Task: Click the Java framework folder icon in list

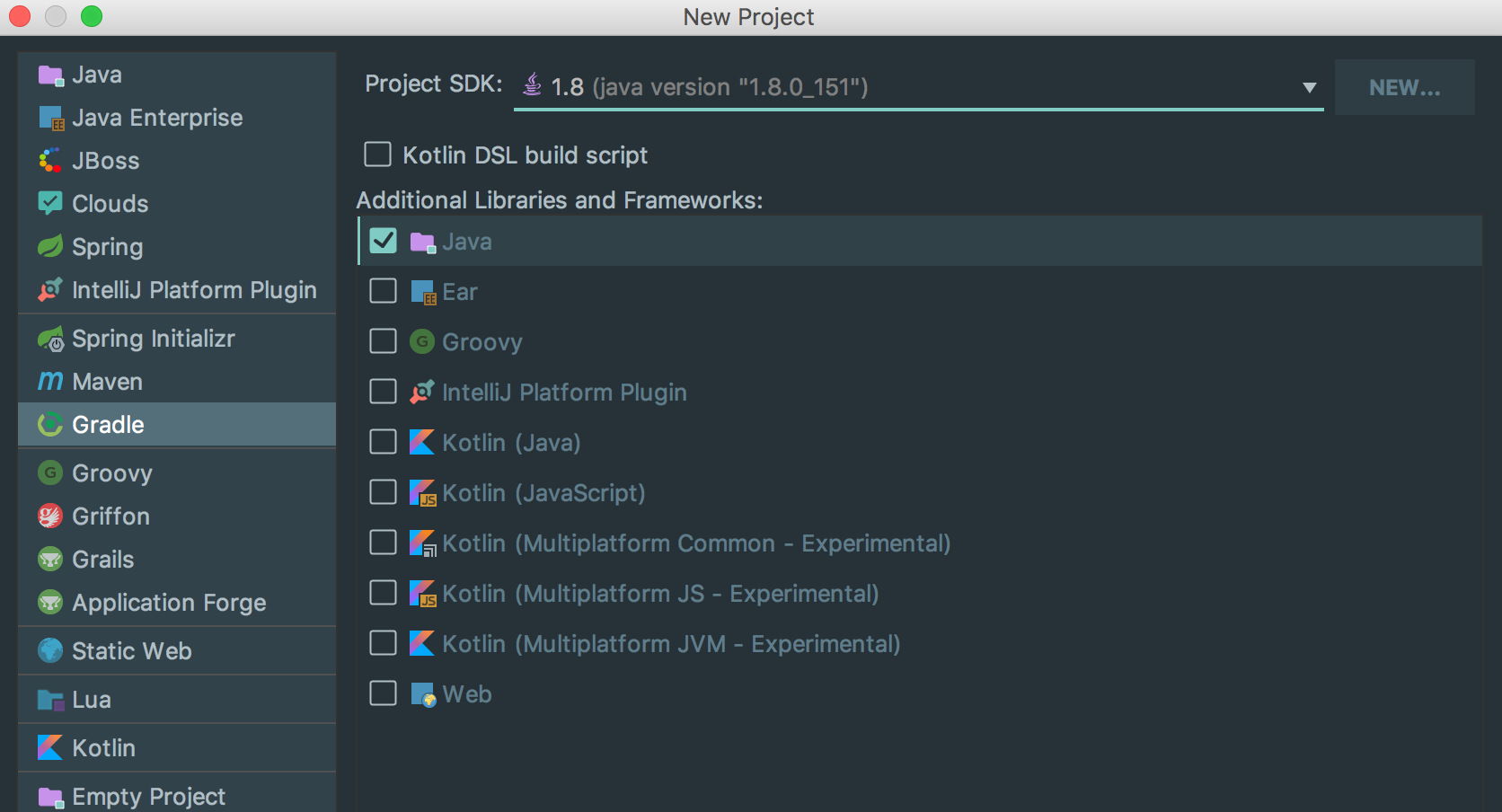Action: pos(422,242)
